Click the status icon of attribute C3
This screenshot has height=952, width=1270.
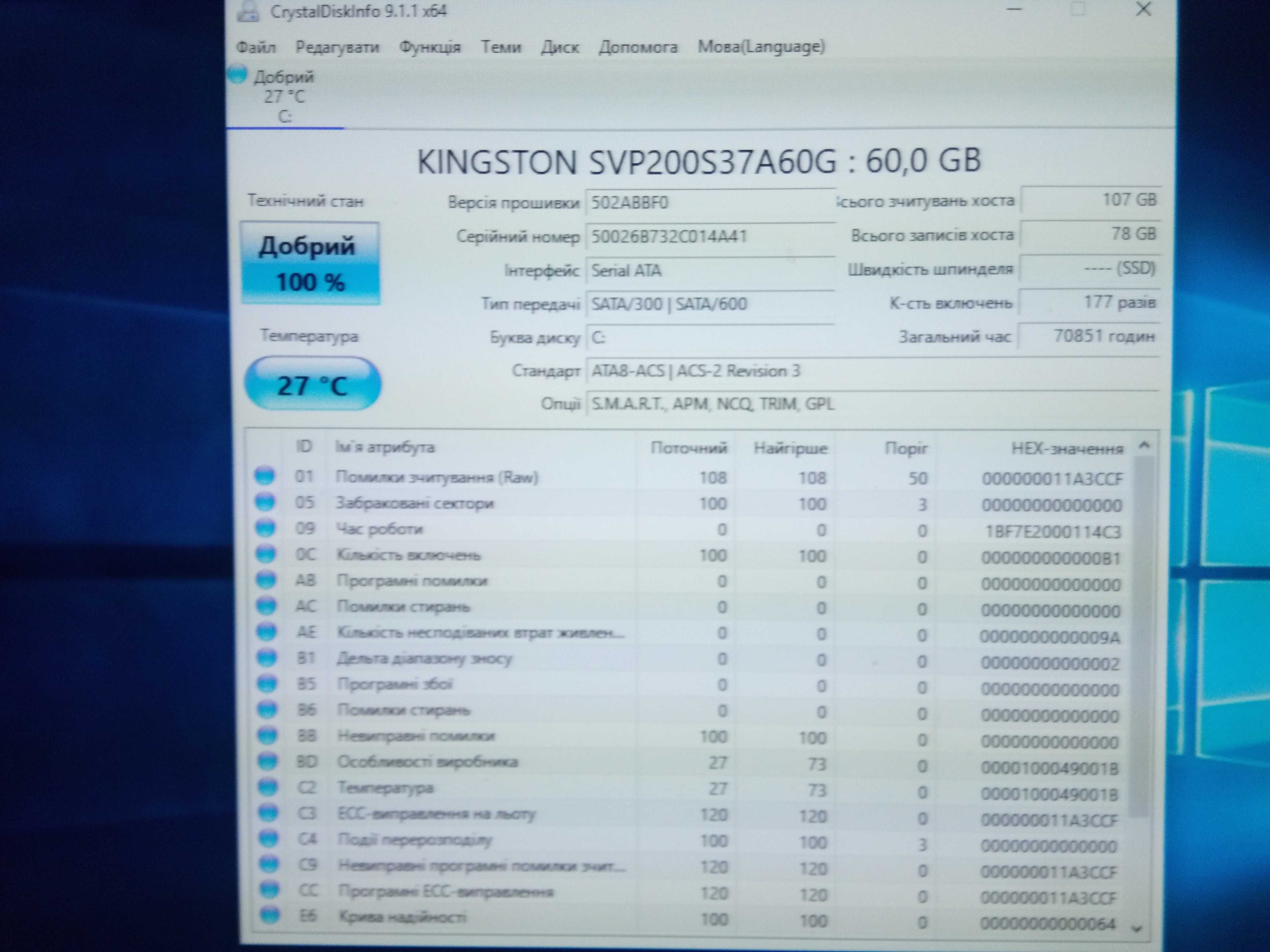268,813
